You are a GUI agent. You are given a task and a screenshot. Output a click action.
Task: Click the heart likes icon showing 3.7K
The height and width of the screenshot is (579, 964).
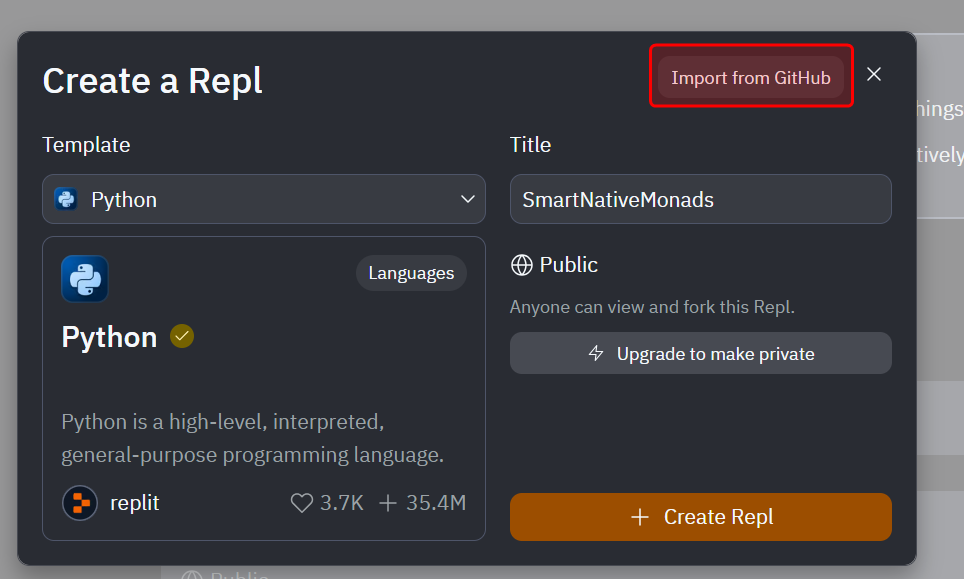[301, 503]
